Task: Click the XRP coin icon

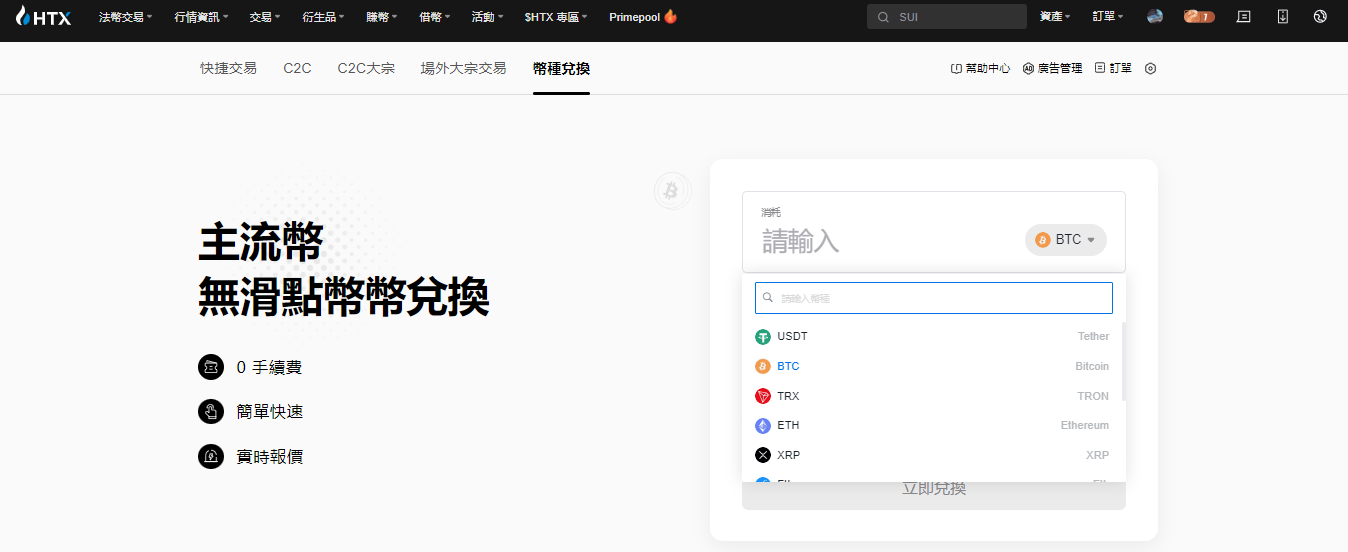Action: coord(763,455)
